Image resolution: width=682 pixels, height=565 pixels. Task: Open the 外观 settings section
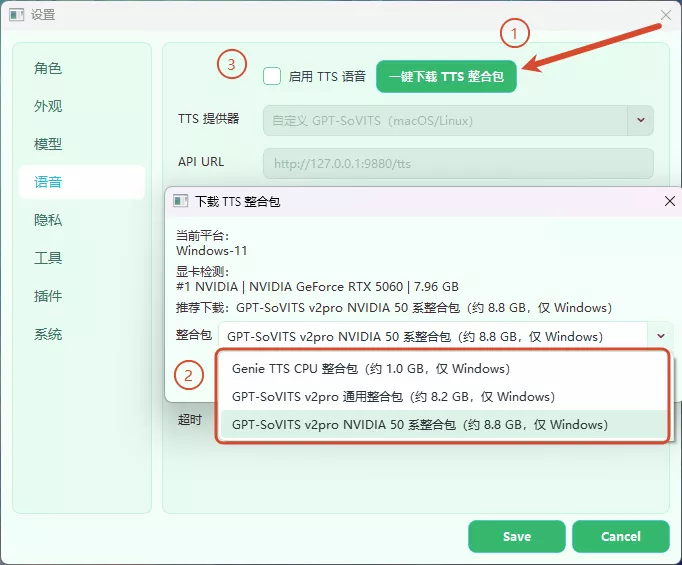(82, 106)
